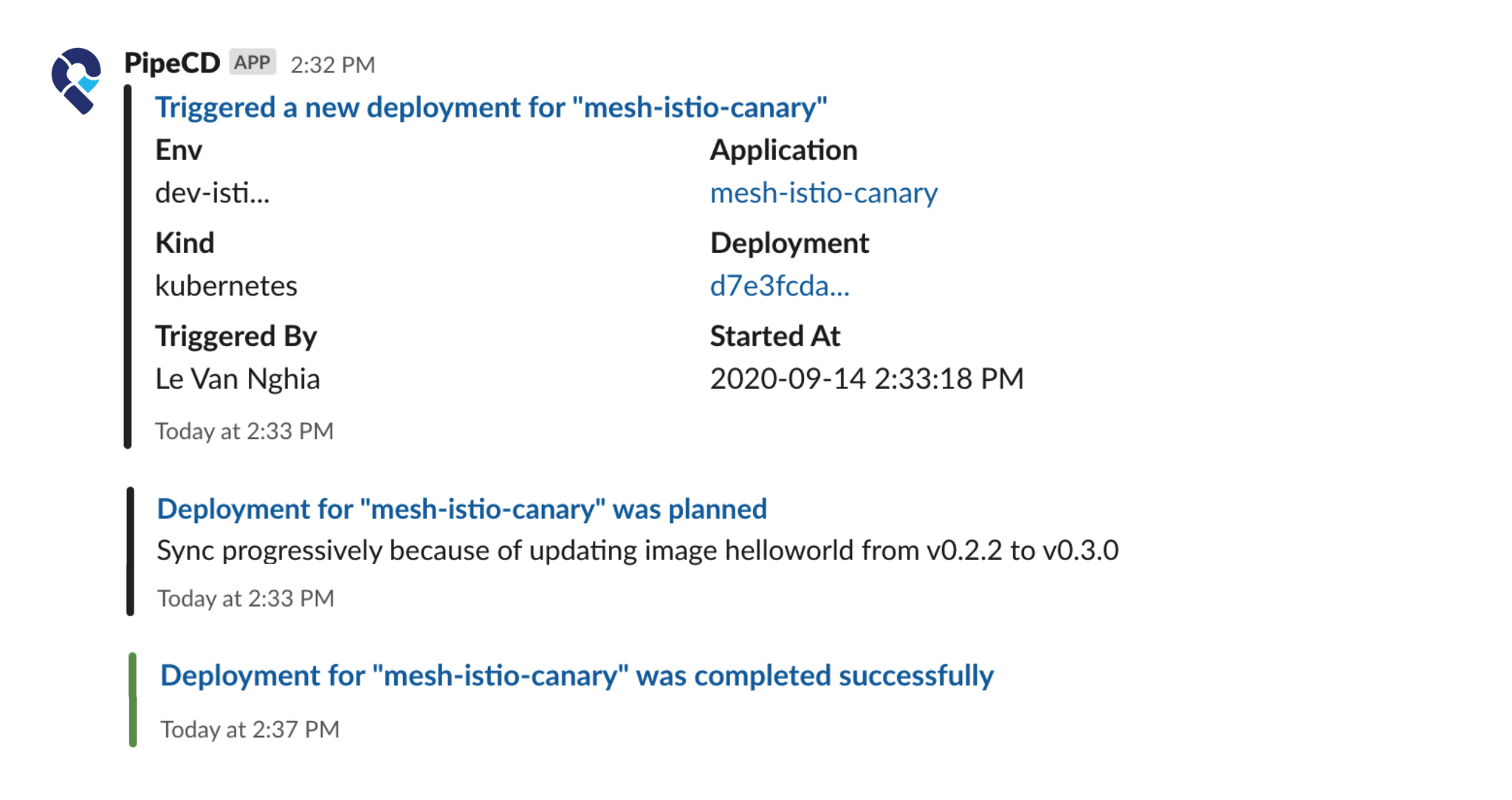Click 'Today at 2:33 PM' under the trigger message
Image resolution: width=1512 pixels, height=800 pixels.
pos(244,430)
